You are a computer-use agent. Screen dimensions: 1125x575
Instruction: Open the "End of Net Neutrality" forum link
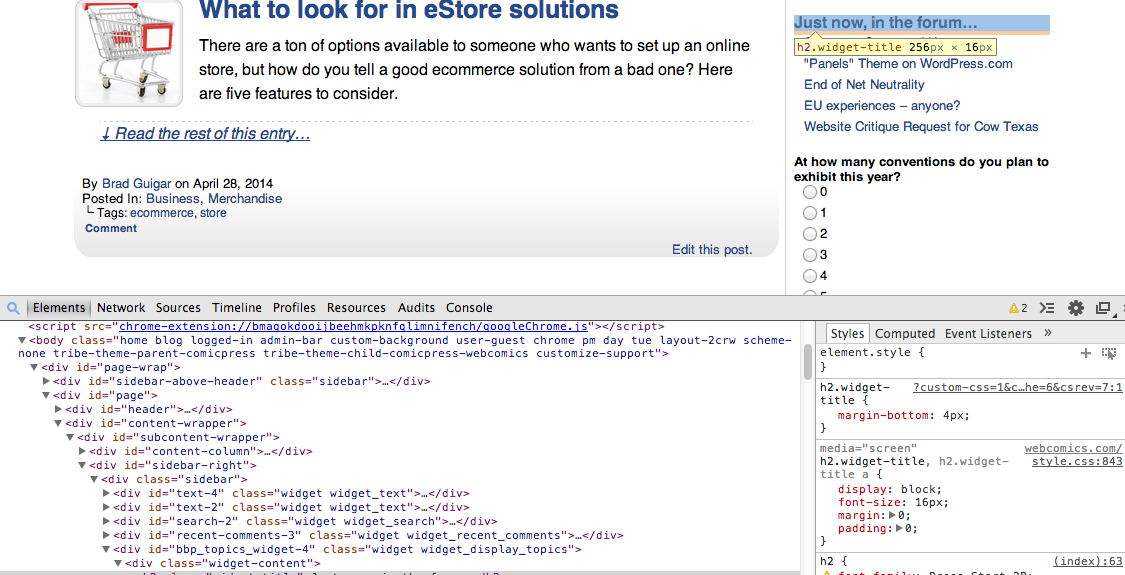[864, 85]
